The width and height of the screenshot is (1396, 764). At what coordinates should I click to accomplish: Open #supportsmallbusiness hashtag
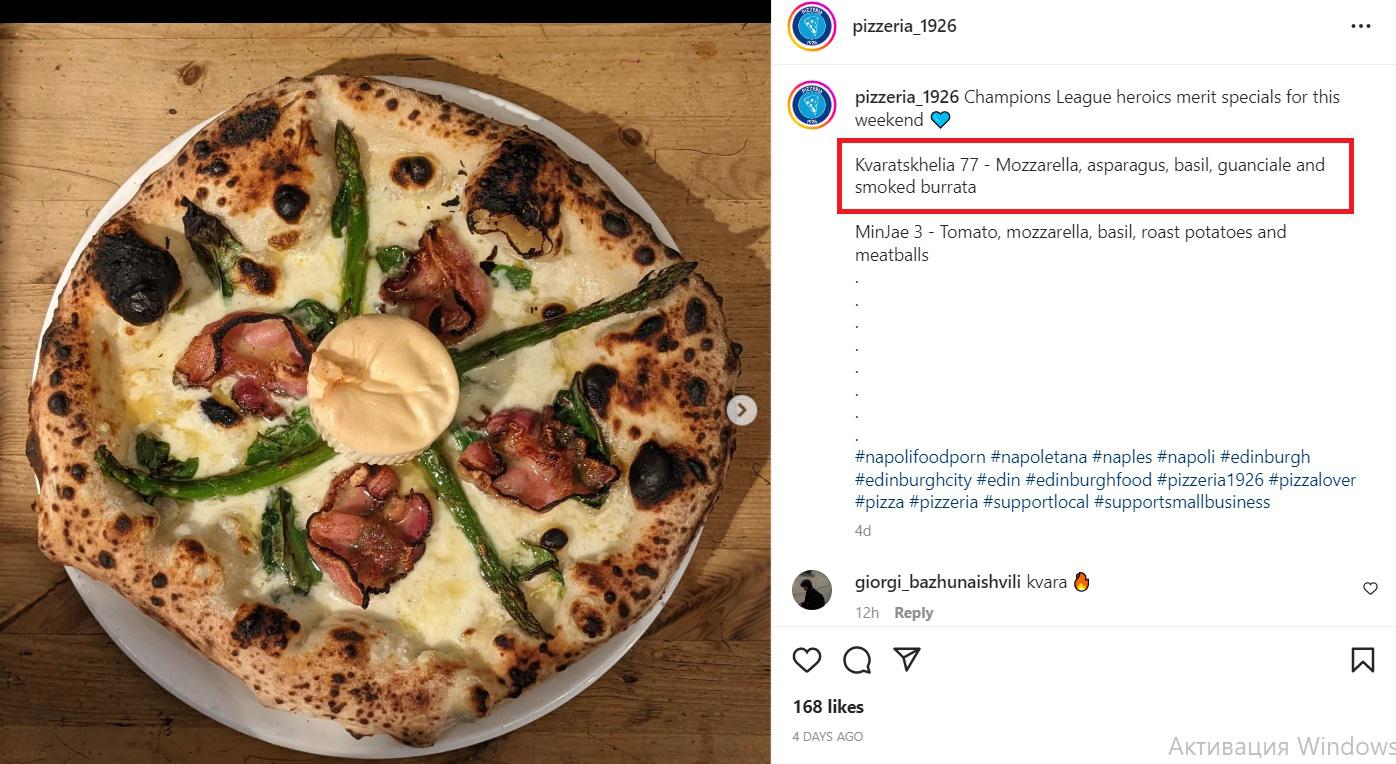pos(1182,502)
